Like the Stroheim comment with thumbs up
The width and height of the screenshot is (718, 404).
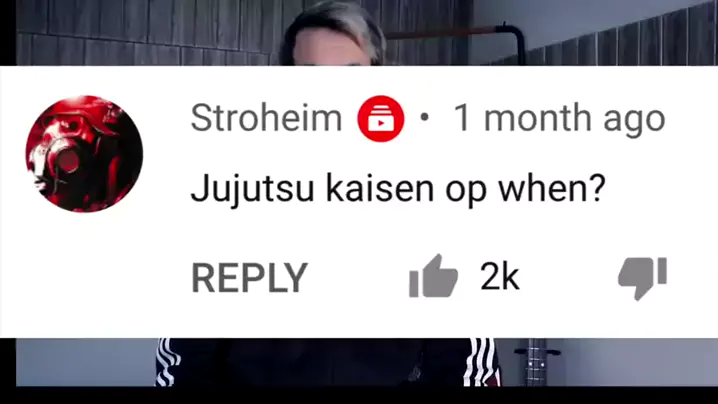coord(433,276)
